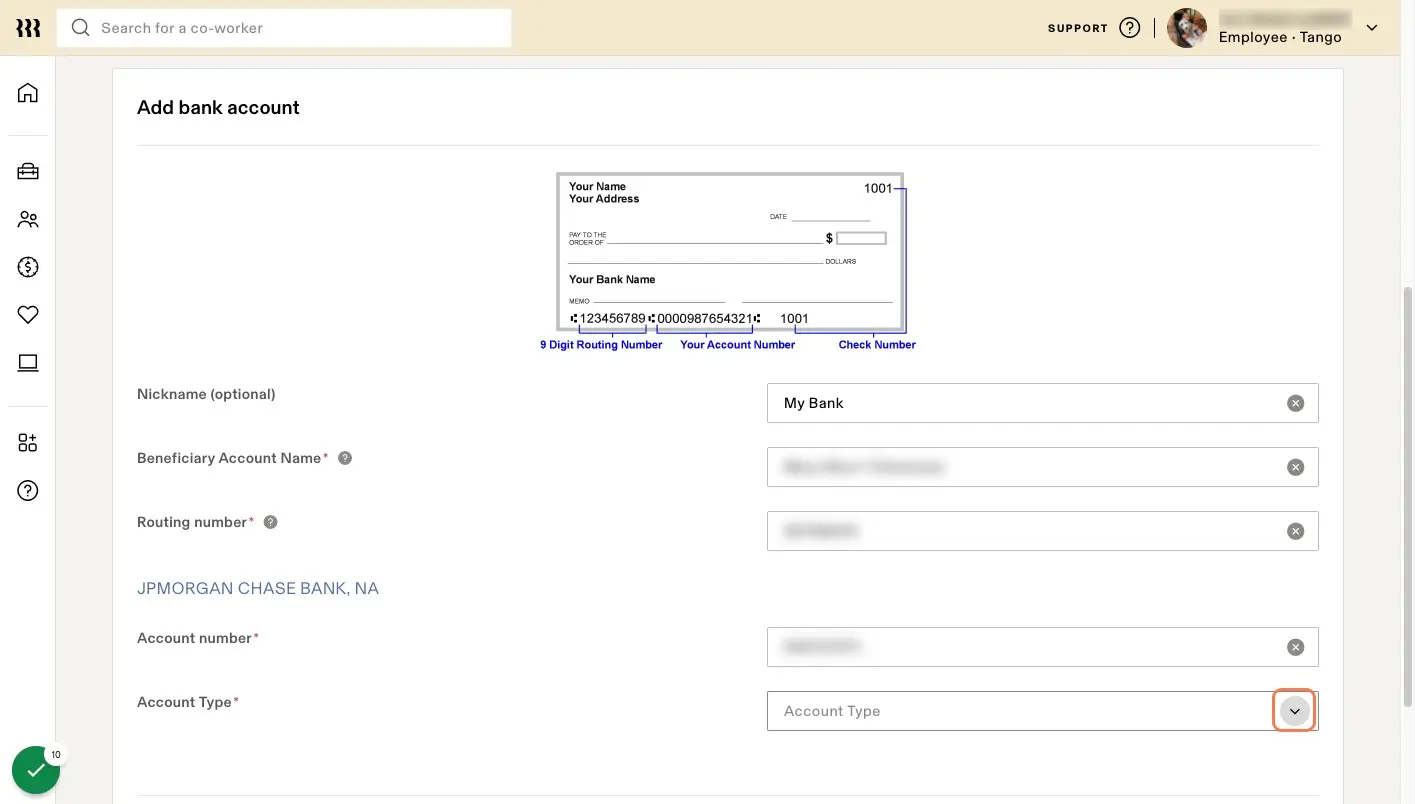This screenshot has height=804, width=1415.
Task: Click the Rippling logo icon
Action: (x=28, y=28)
